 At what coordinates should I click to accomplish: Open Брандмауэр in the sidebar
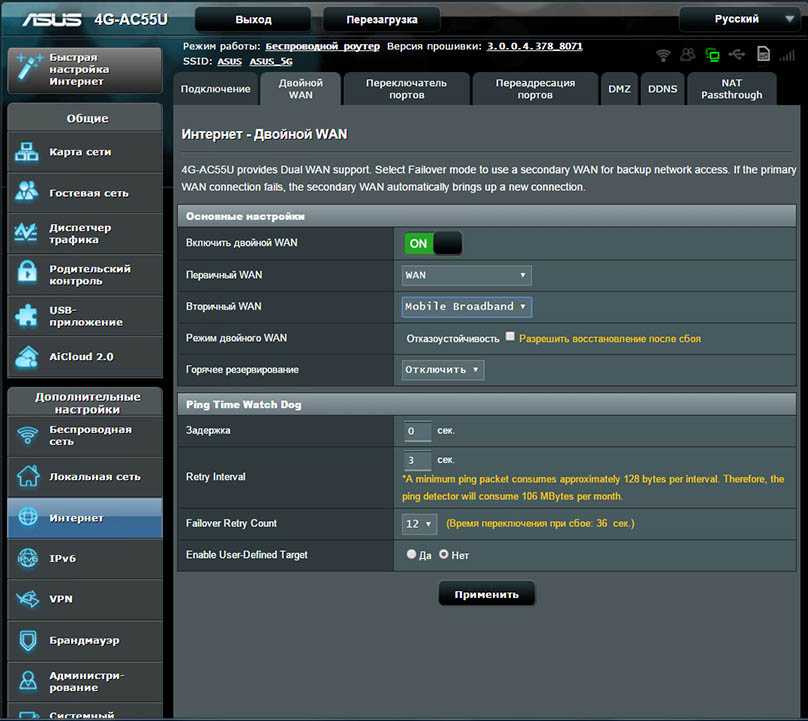click(x=86, y=640)
